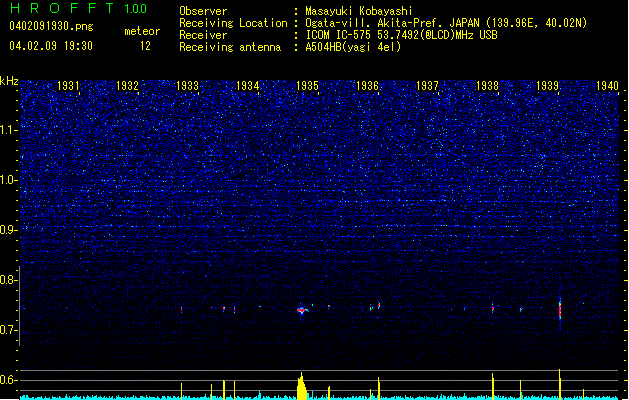Click the 1937 time axis label
629x400 pixels.
click(x=427, y=86)
